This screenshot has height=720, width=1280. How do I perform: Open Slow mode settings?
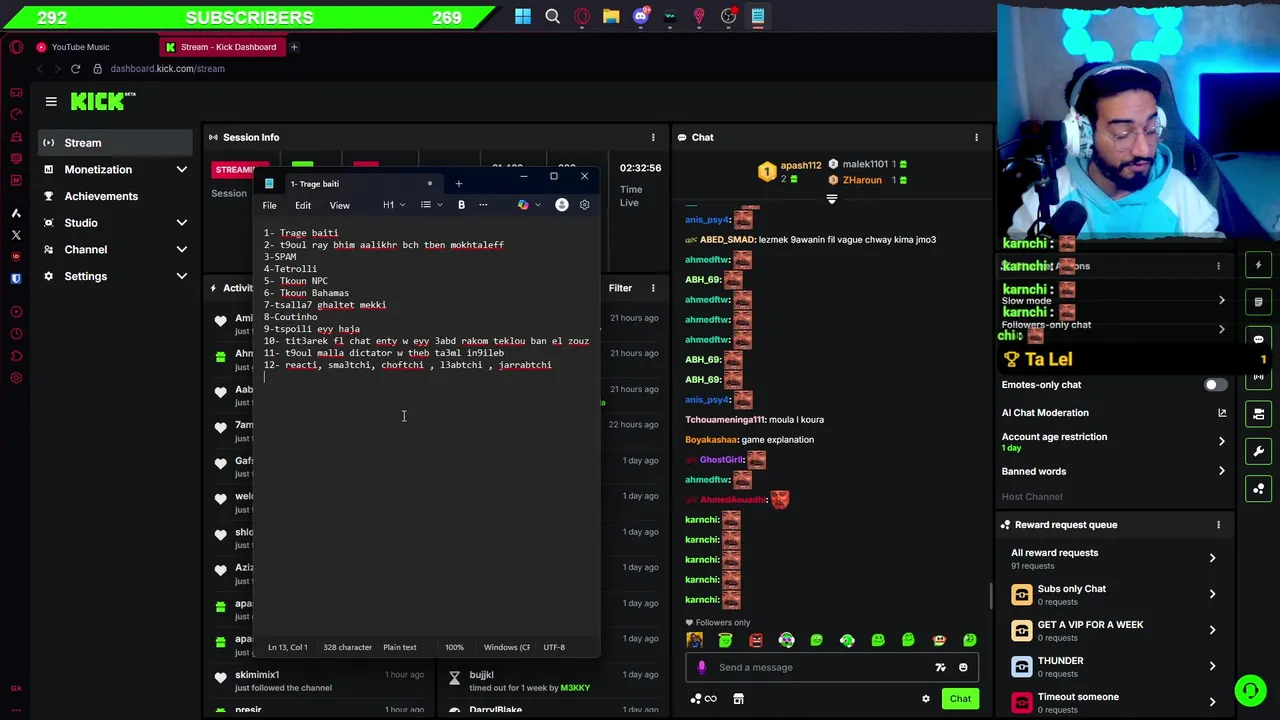point(1115,300)
